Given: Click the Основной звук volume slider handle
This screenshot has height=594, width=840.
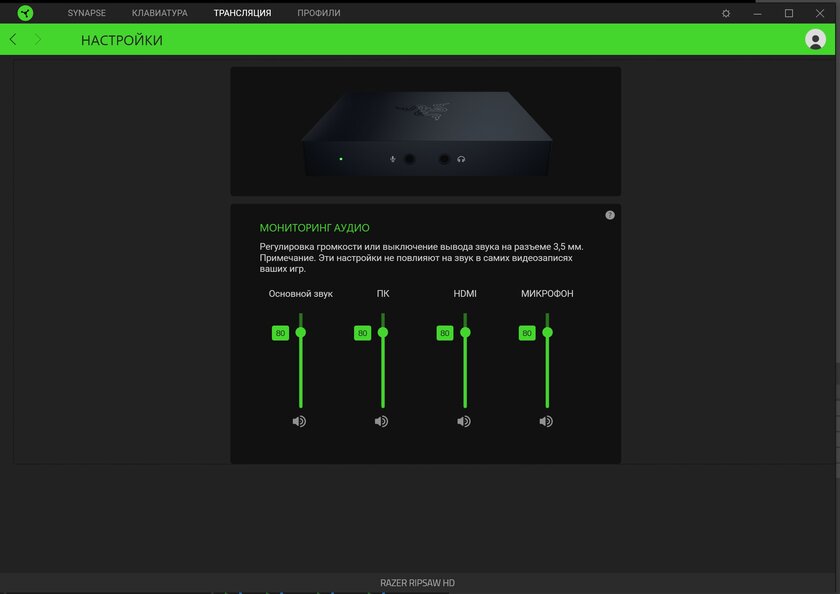Looking at the screenshot, I should pos(301,333).
